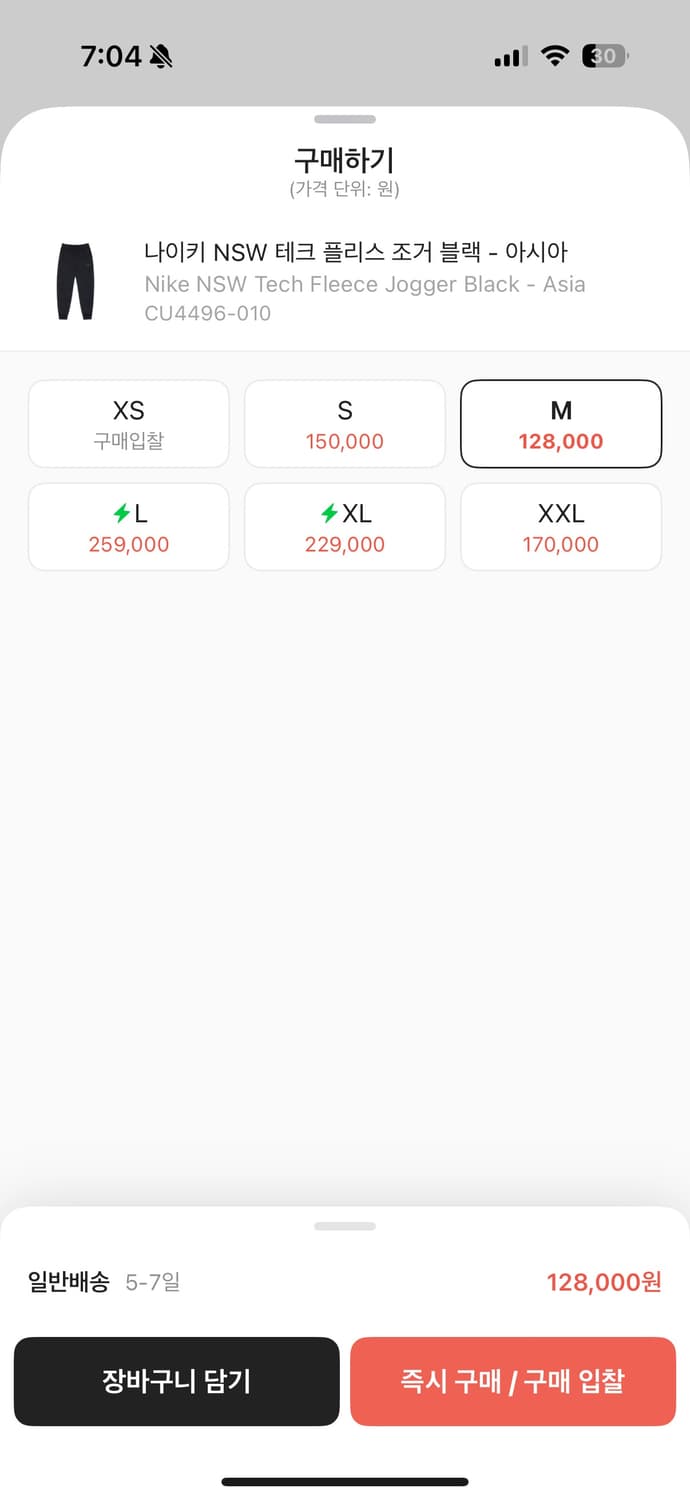Tap the green lightning icon beside L
The width and height of the screenshot is (690, 1500).
(121, 514)
